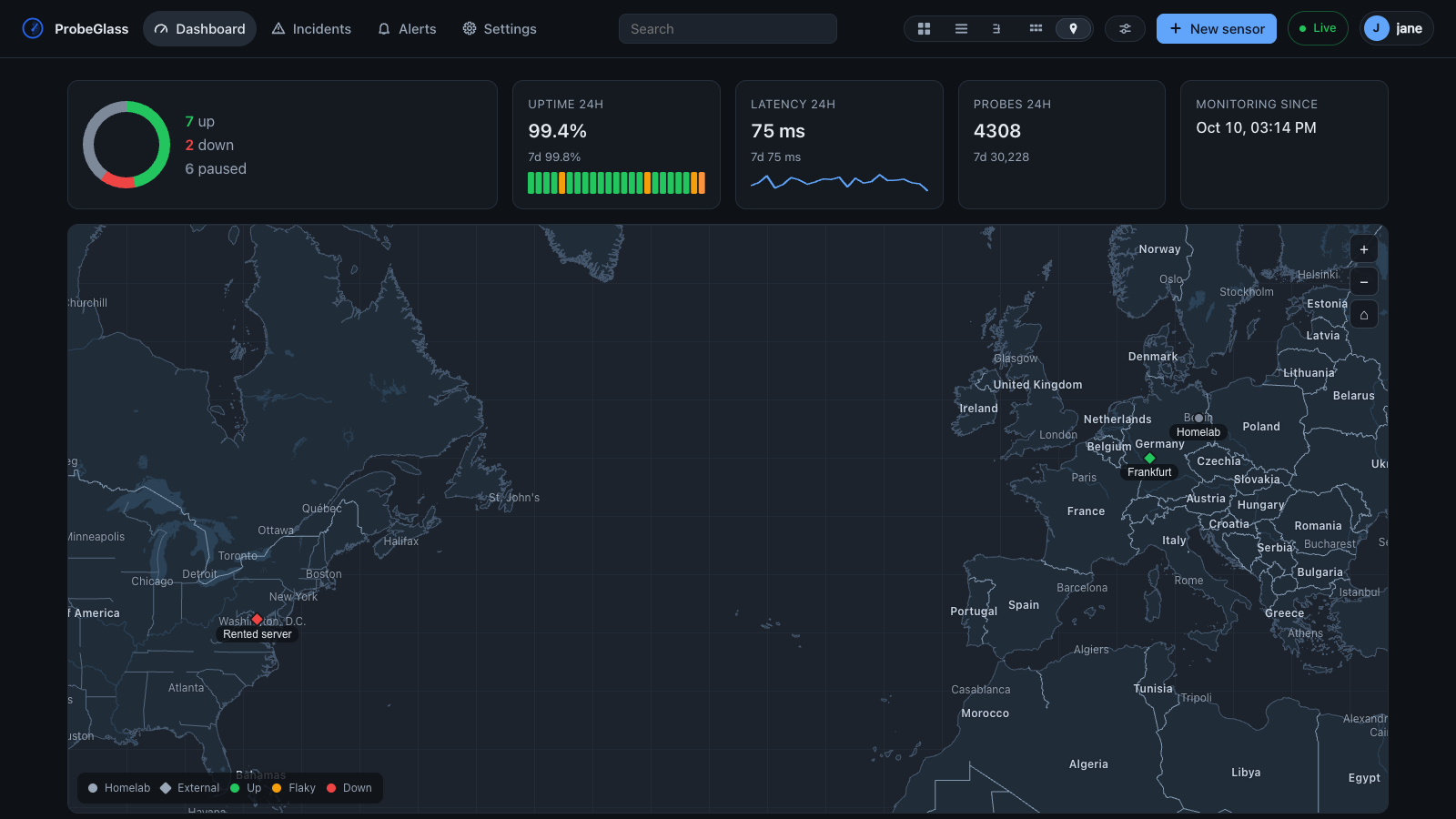Go to the Incidents tab
Image resolution: width=1456 pixels, height=819 pixels.
311,29
